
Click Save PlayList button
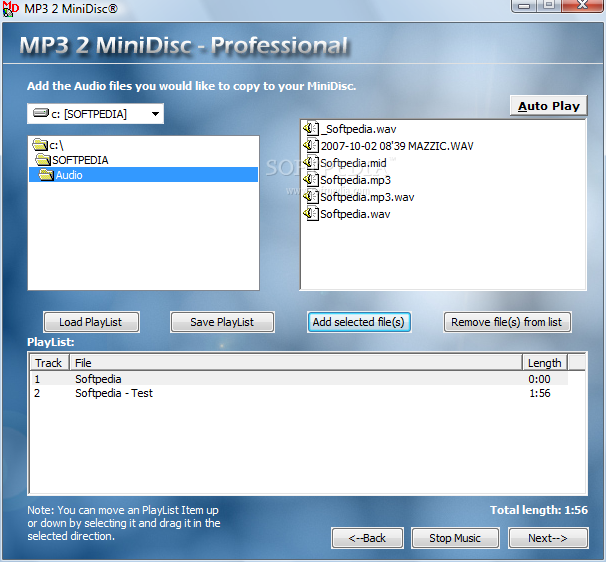(222, 322)
